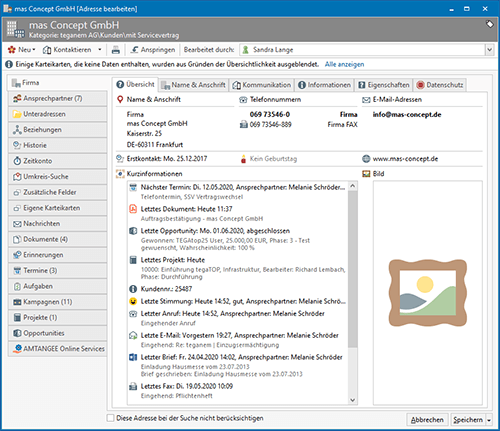Switch to the Kommunikation tab
The width and height of the screenshot is (500, 431).
(x=262, y=85)
